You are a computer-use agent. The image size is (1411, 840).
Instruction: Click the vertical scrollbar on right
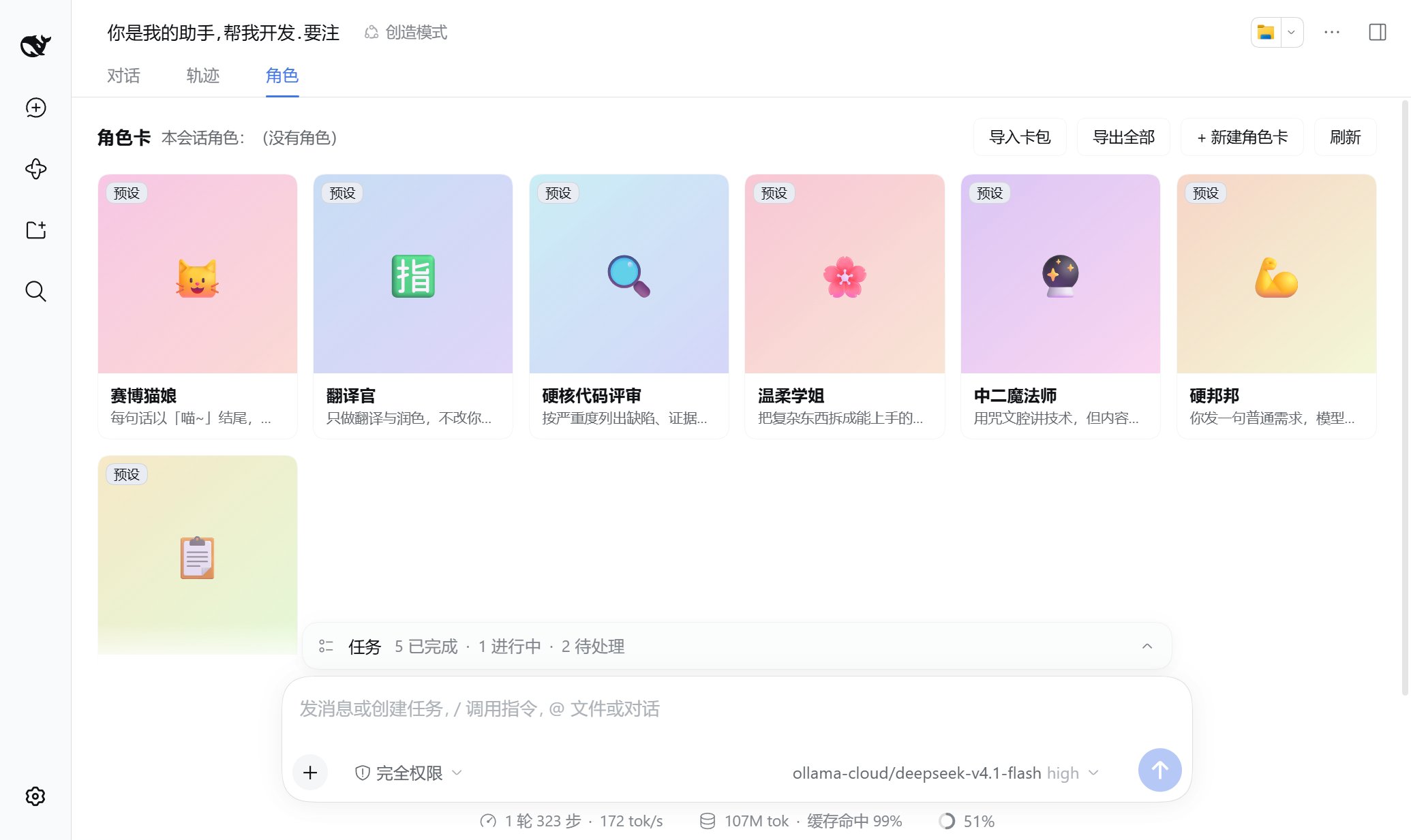coord(1405,398)
